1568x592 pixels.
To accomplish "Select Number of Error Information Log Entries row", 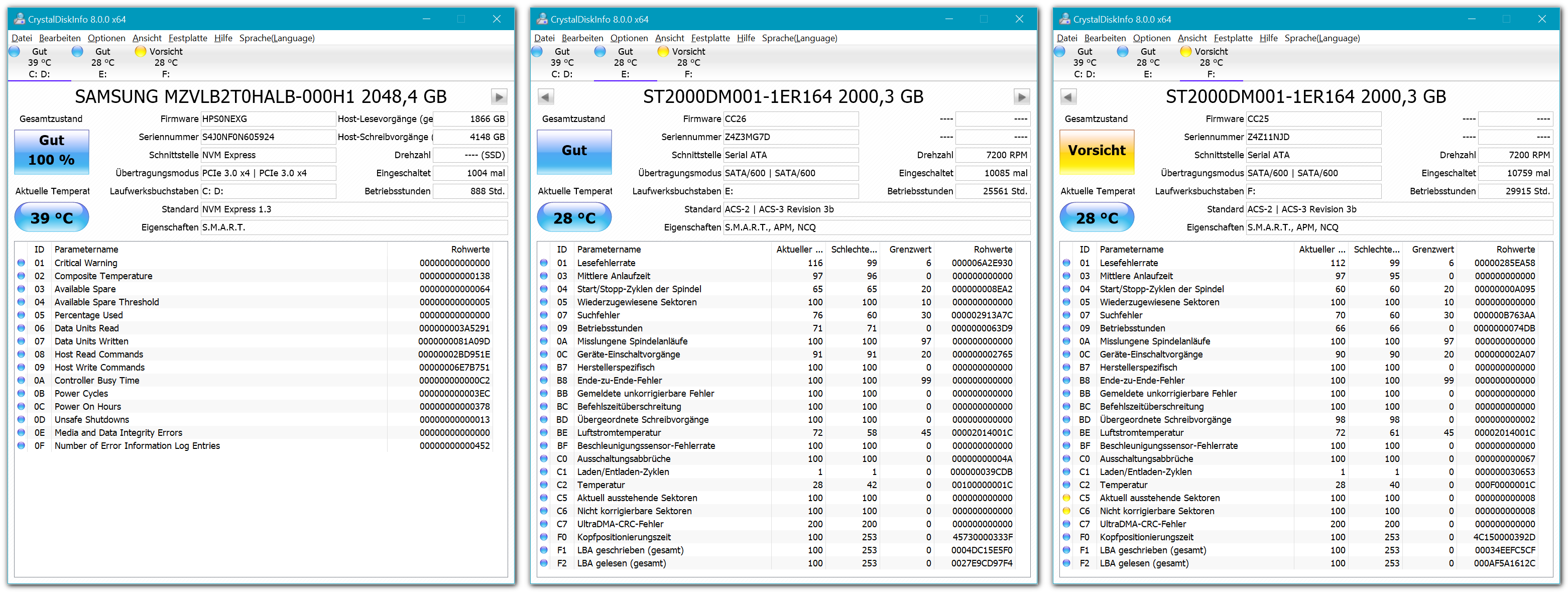I will (x=255, y=446).
